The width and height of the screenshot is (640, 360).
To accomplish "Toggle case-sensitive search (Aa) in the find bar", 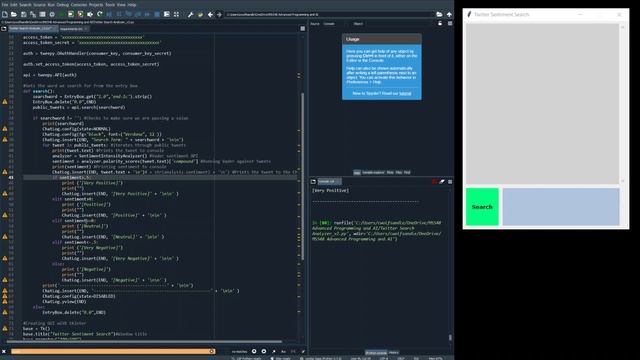I will pos(283,351).
